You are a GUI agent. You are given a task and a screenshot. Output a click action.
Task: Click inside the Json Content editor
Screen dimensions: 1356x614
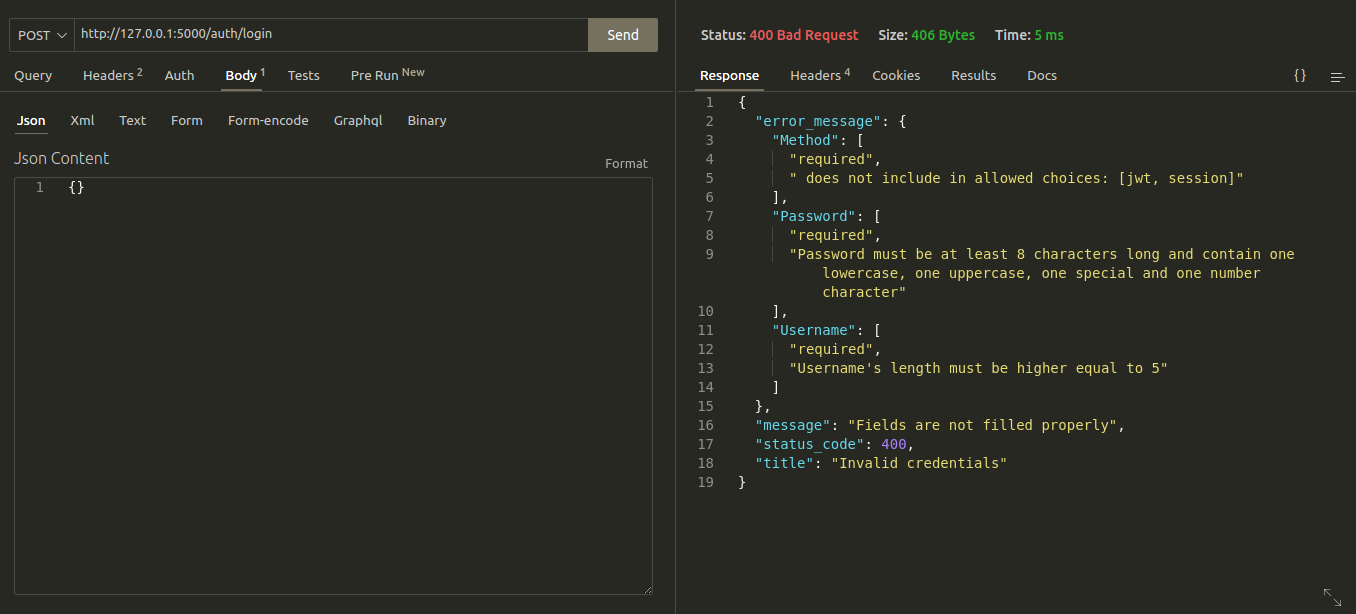click(x=333, y=386)
